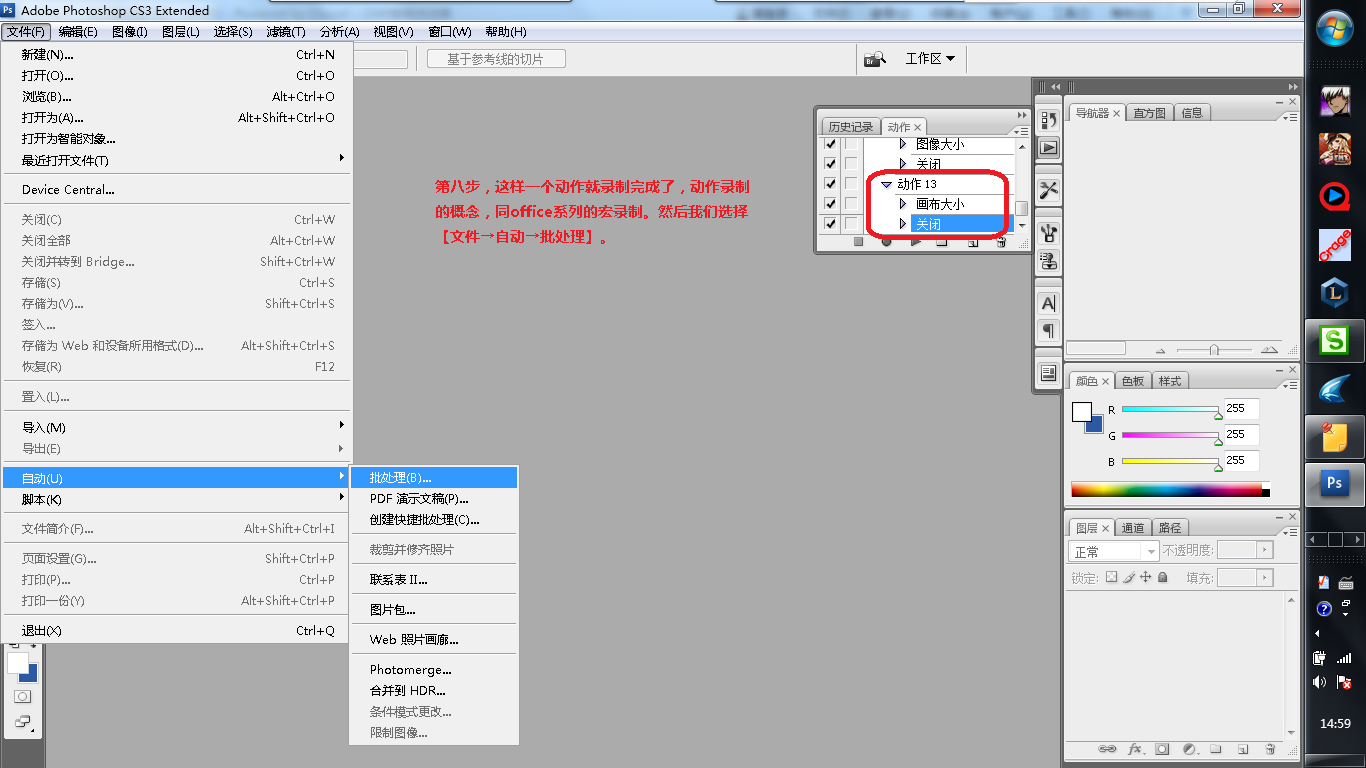Open the Actions panel options menu
This screenshot has width=1366, height=768.
click(x=1020, y=131)
